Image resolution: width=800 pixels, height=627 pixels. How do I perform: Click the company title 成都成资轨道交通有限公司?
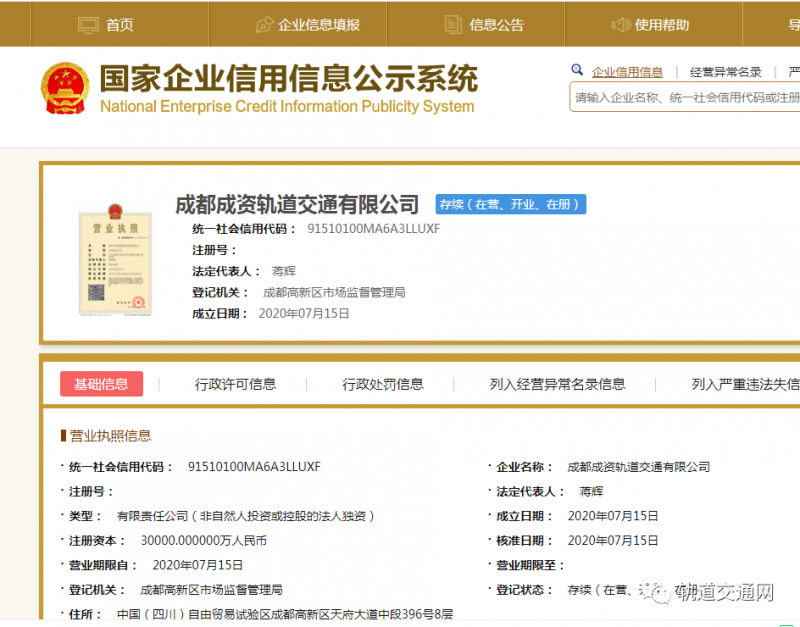click(297, 204)
